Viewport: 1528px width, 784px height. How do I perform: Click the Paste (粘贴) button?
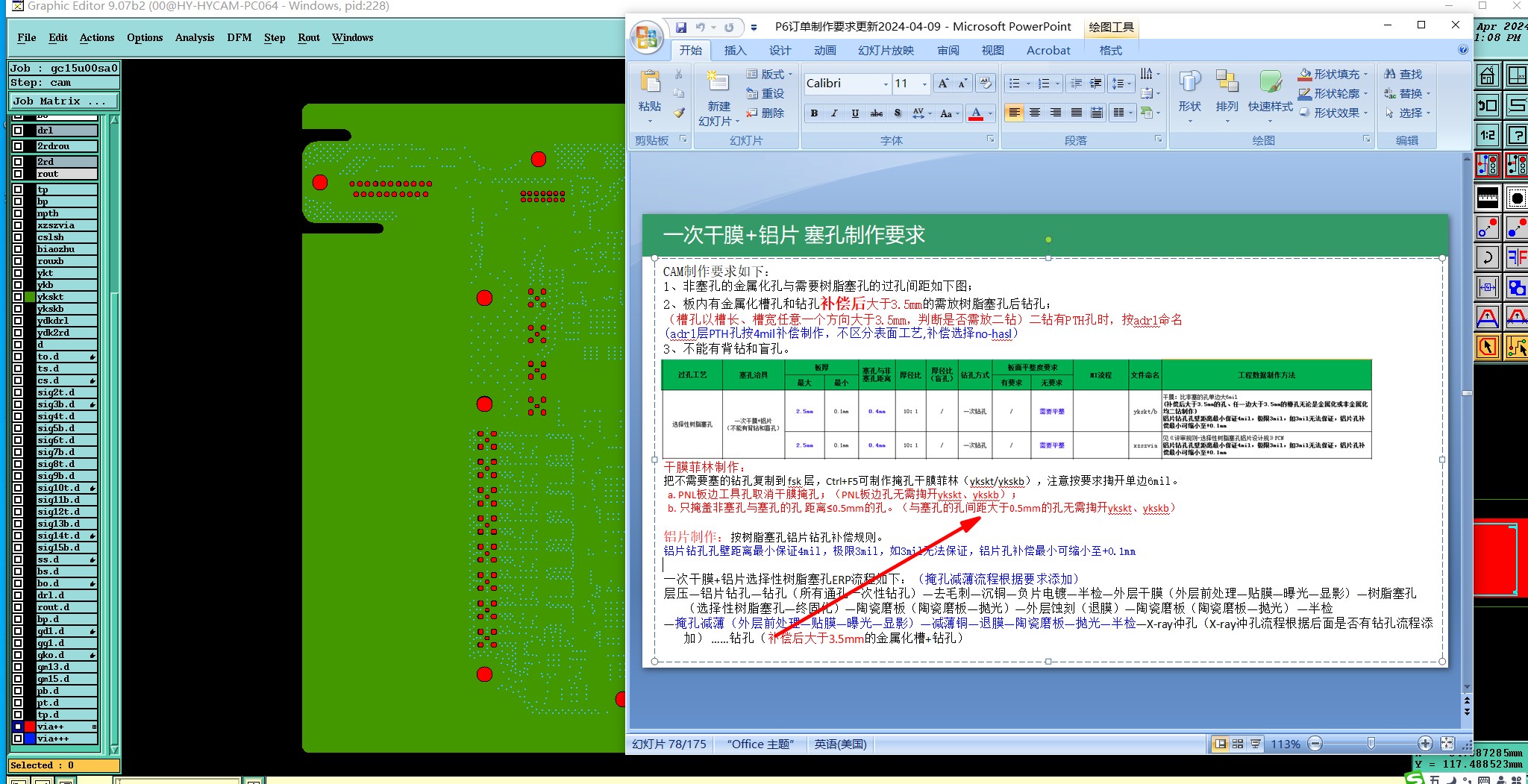coord(650,97)
